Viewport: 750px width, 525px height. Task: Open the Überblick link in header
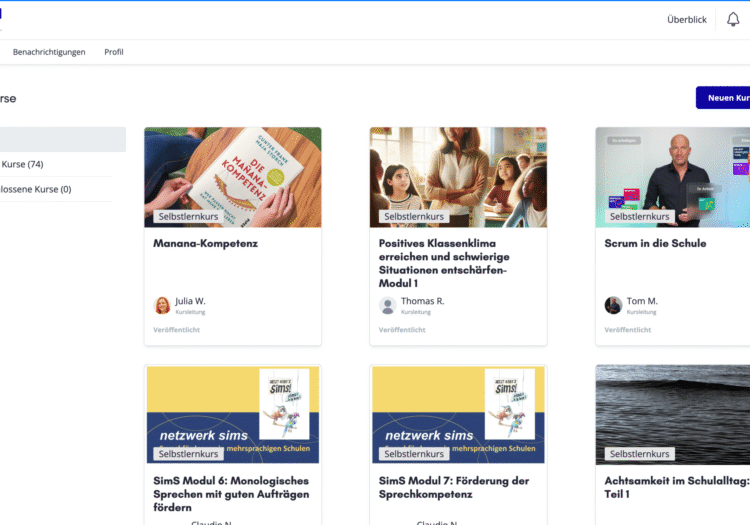[686, 20]
